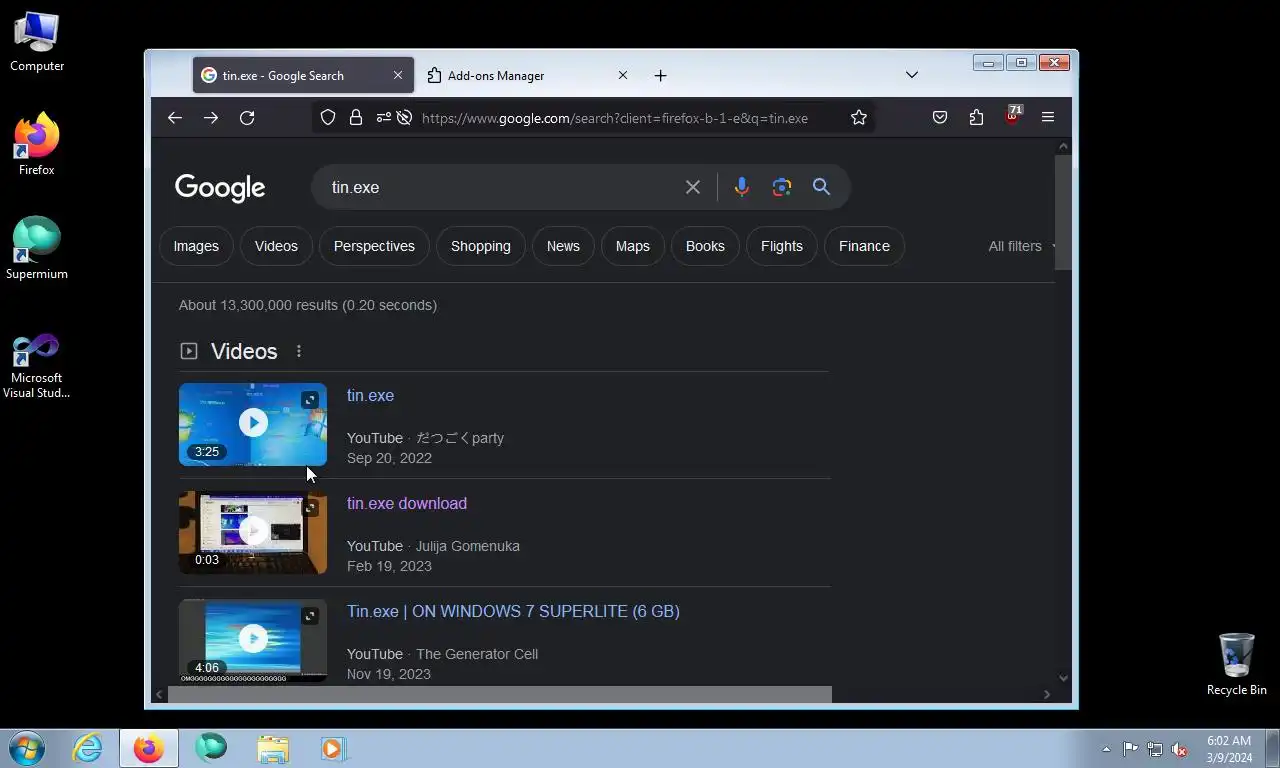Screen dimensions: 1280x768
Task: Click the padlock site security icon
Action: (x=356, y=118)
